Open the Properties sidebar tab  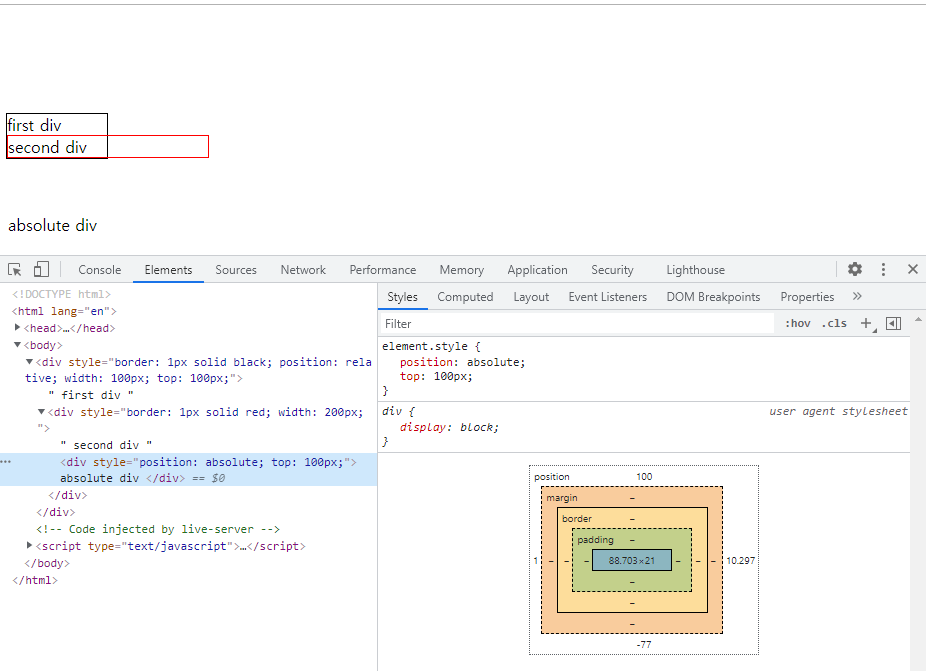[807, 297]
